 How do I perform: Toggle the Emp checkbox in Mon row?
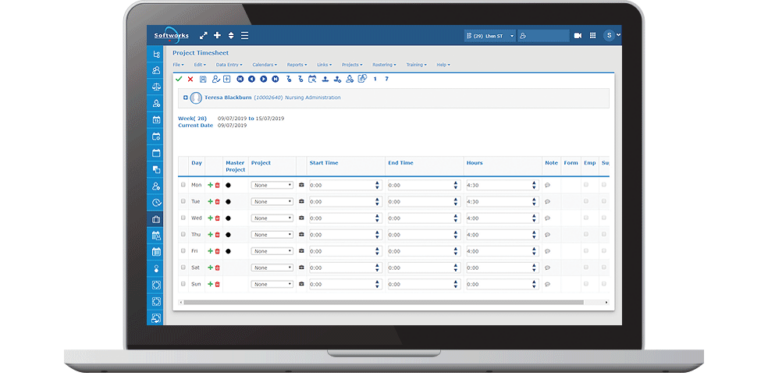[x=586, y=185]
